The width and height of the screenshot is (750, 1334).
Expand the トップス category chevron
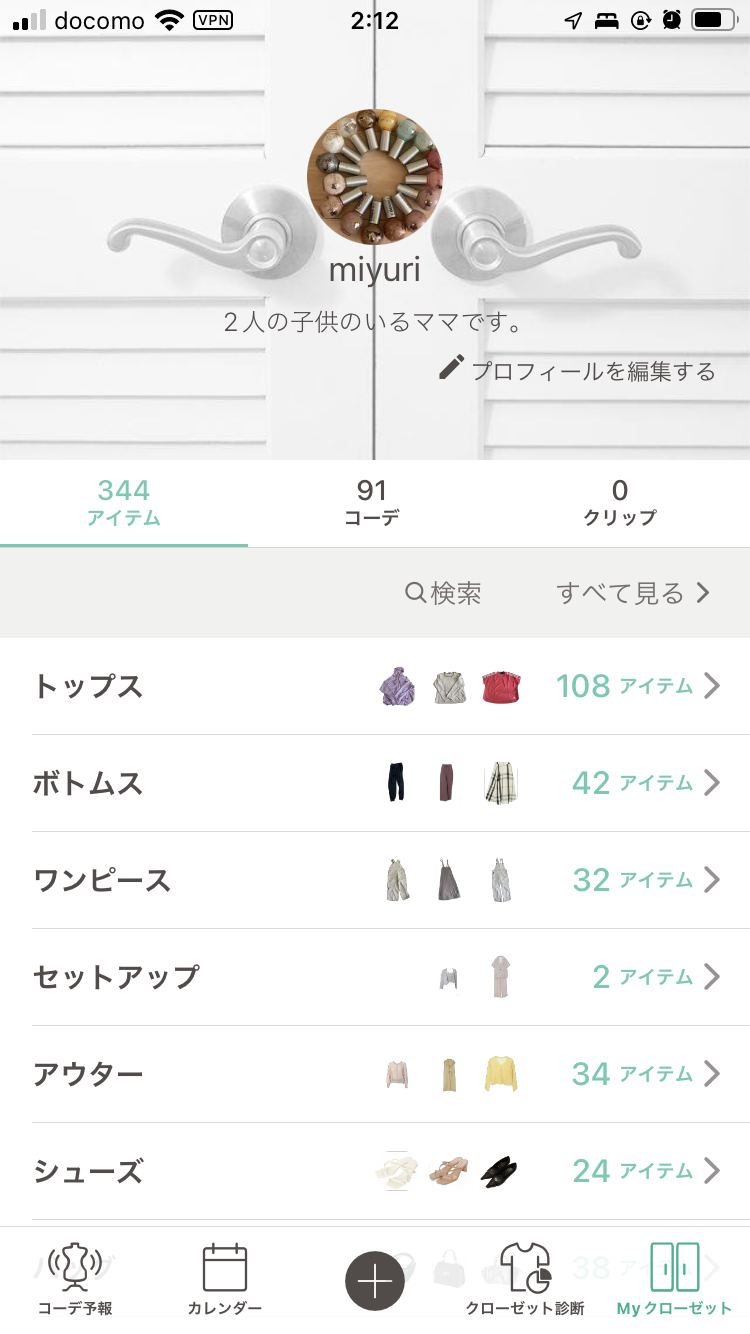coord(711,686)
